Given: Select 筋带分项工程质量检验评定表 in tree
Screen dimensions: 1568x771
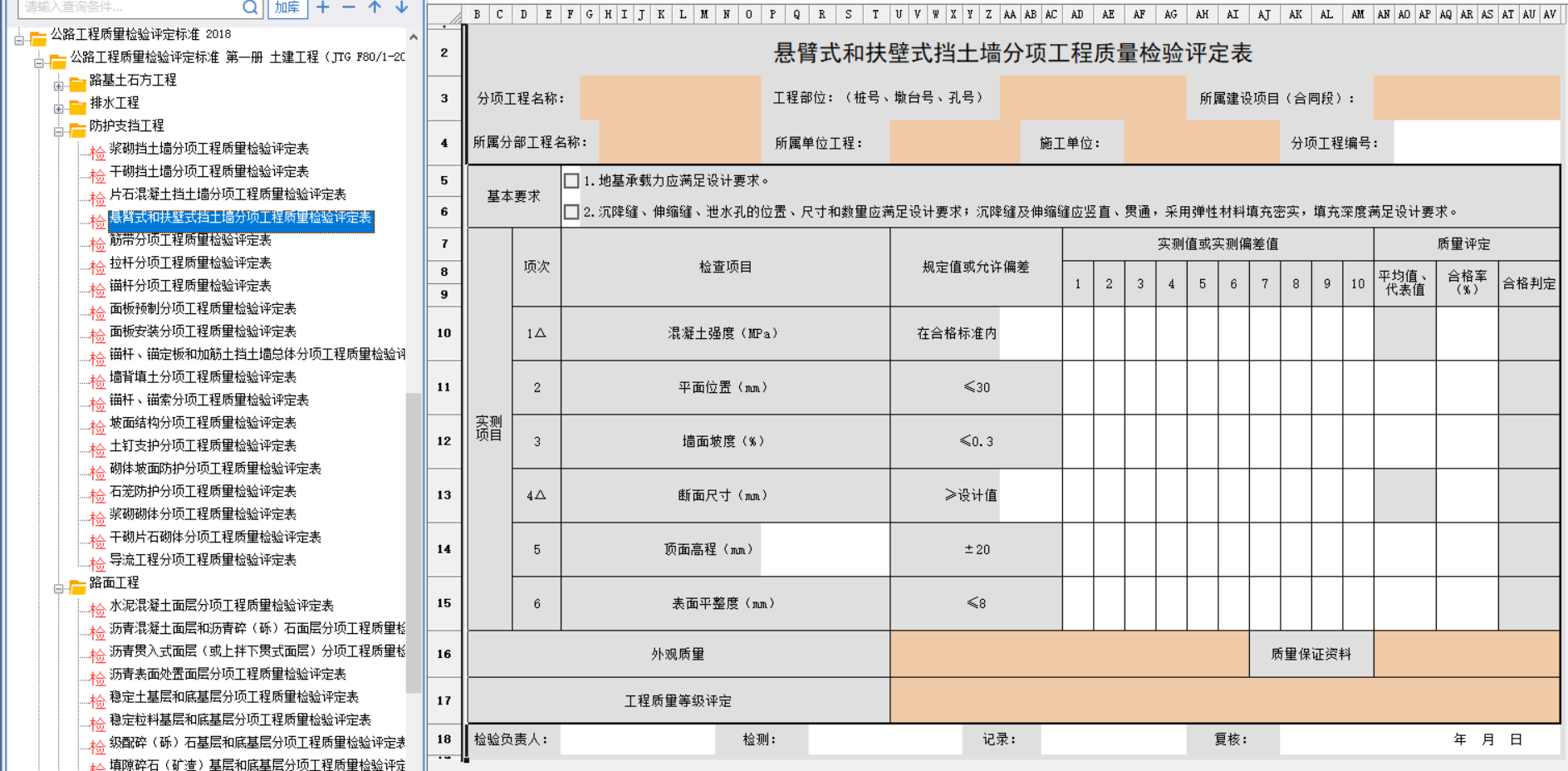Looking at the screenshot, I should tap(190, 240).
